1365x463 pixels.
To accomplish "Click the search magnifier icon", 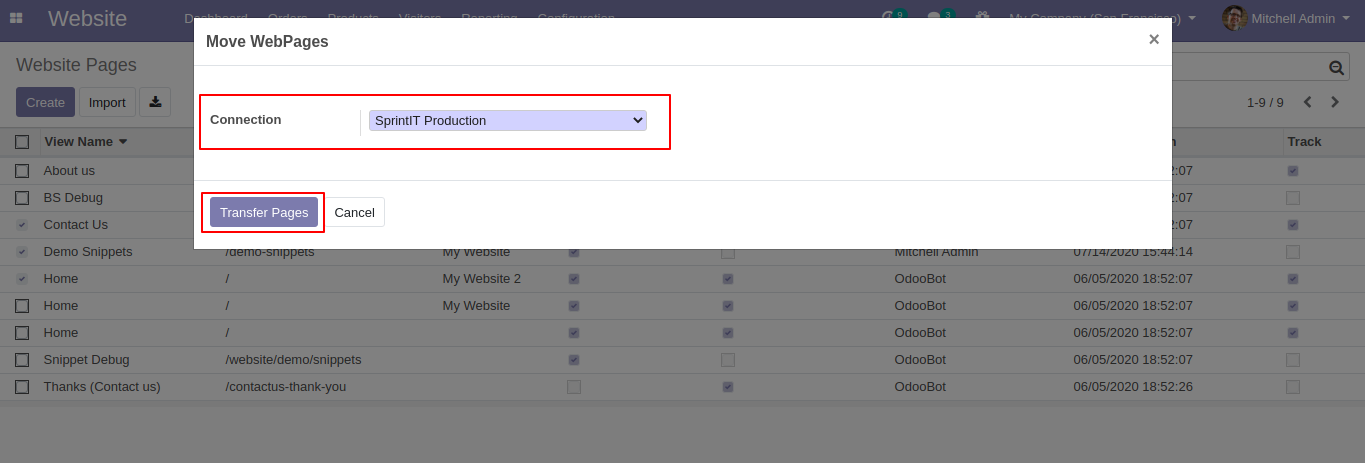I will [1336, 68].
